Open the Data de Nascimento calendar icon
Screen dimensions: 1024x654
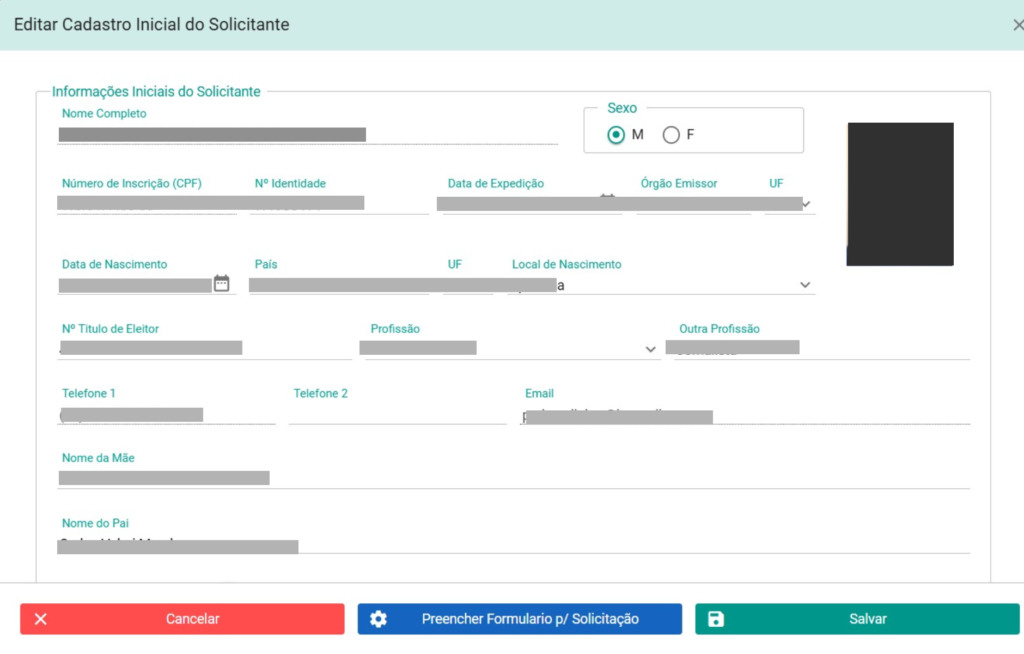tap(221, 283)
